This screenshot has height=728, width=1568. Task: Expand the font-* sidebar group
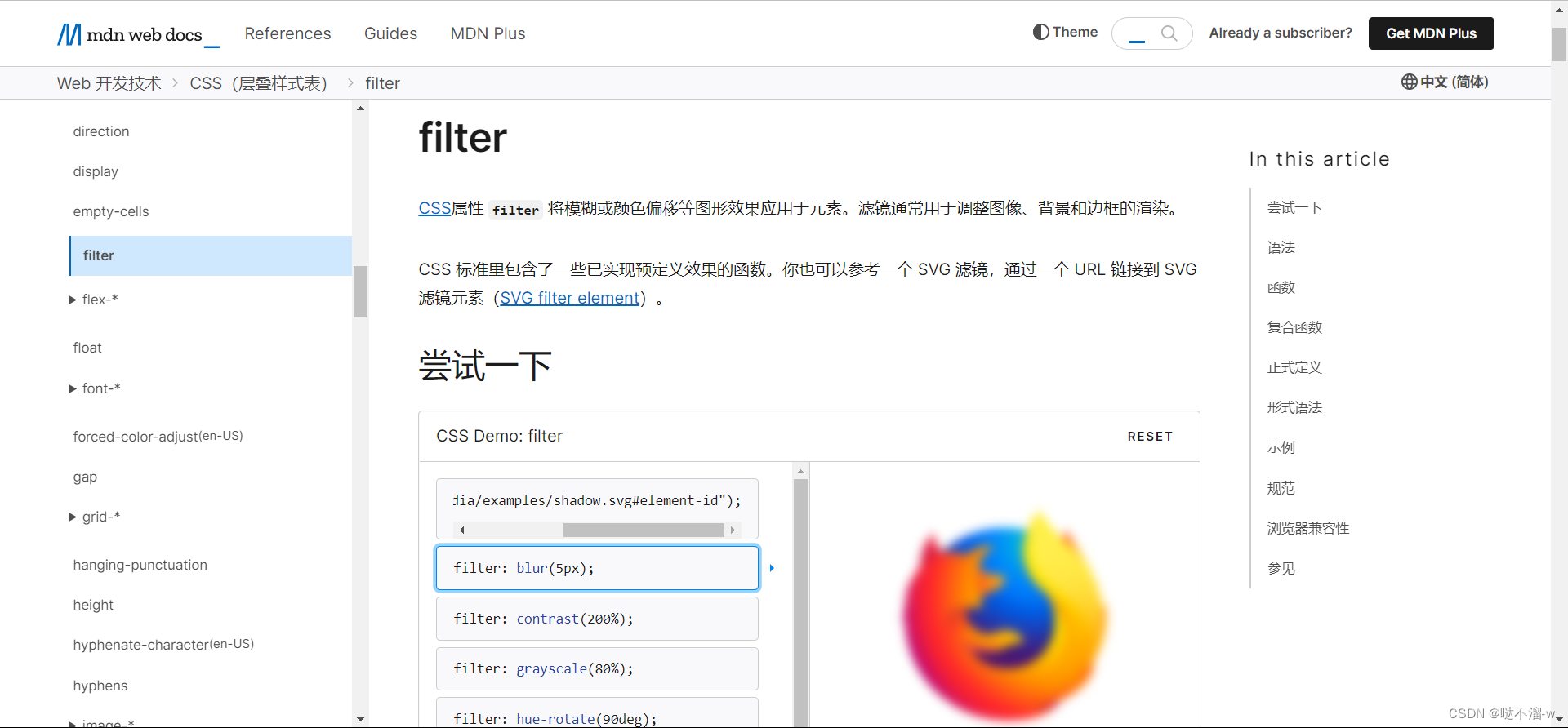[95, 388]
